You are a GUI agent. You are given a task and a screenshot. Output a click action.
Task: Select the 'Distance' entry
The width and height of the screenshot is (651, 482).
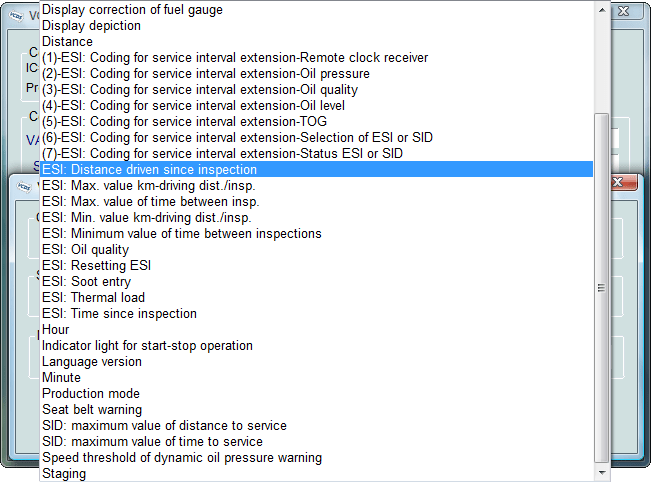click(316, 42)
